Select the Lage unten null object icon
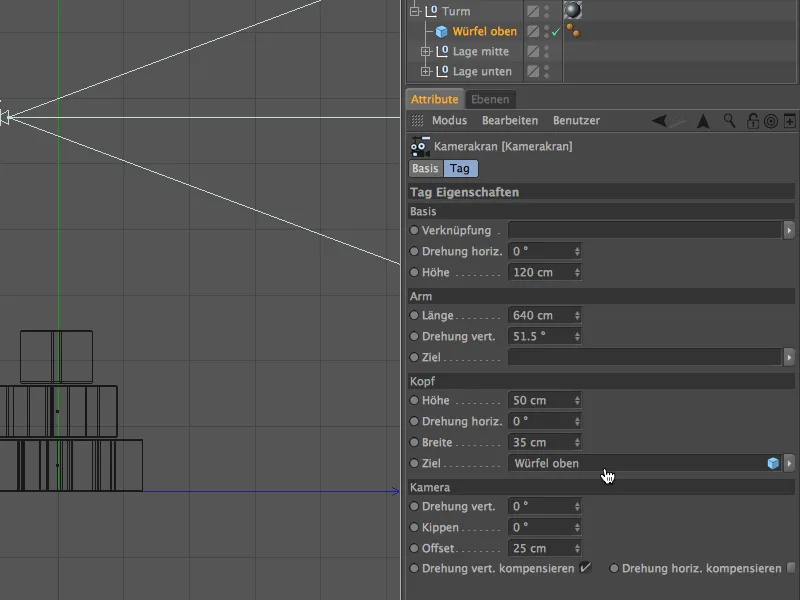The width and height of the screenshot is (800, 600). (442, 71)
